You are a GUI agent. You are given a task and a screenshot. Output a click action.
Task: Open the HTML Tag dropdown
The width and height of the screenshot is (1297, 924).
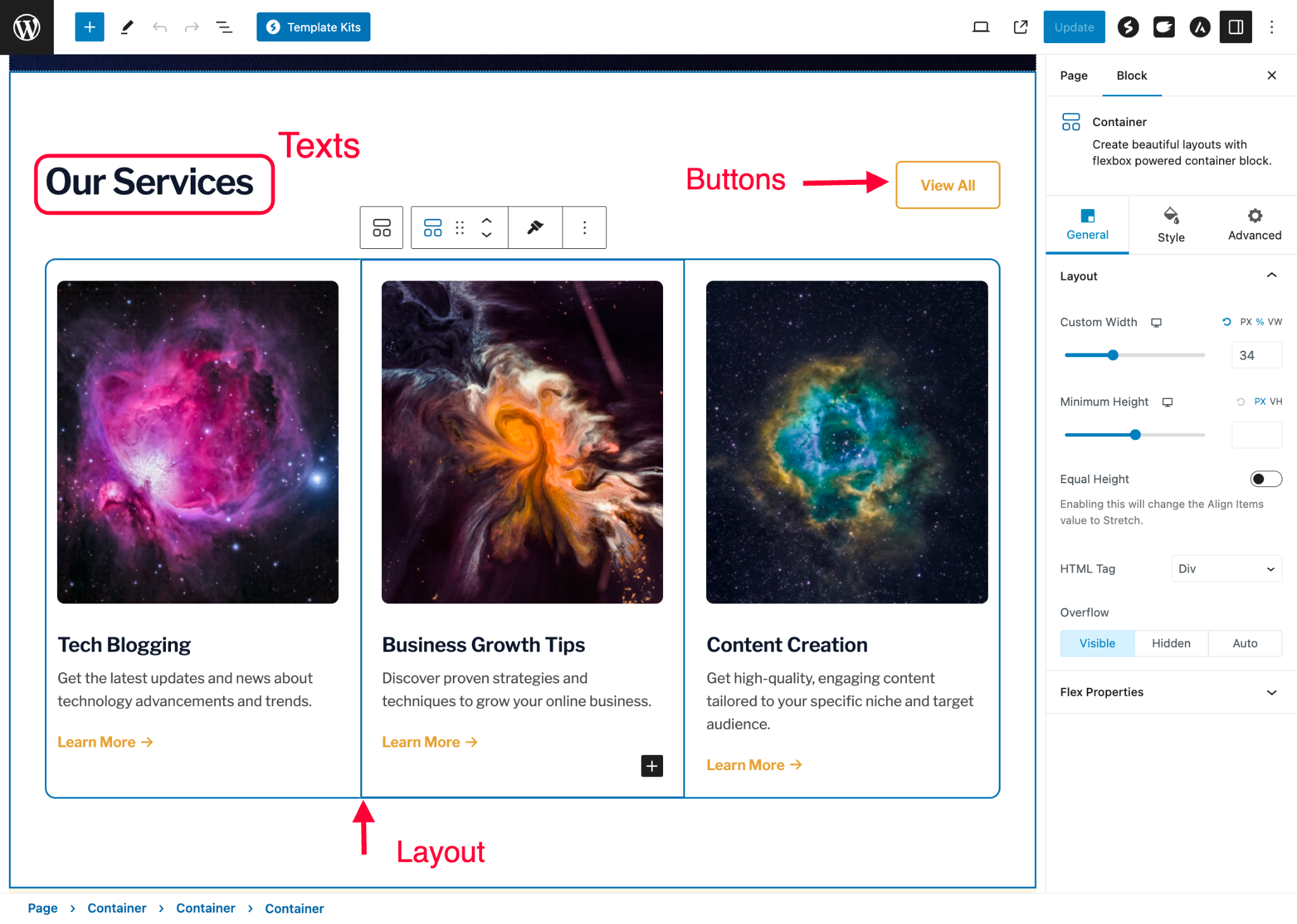(x=1225, y=568)
